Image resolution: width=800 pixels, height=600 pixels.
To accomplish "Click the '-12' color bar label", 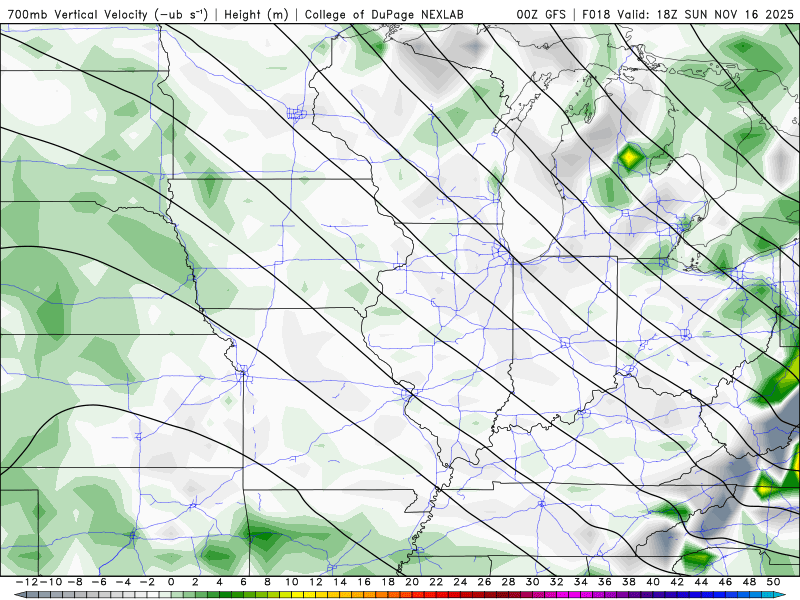I will pyautogui.click(x=26, y=582).
